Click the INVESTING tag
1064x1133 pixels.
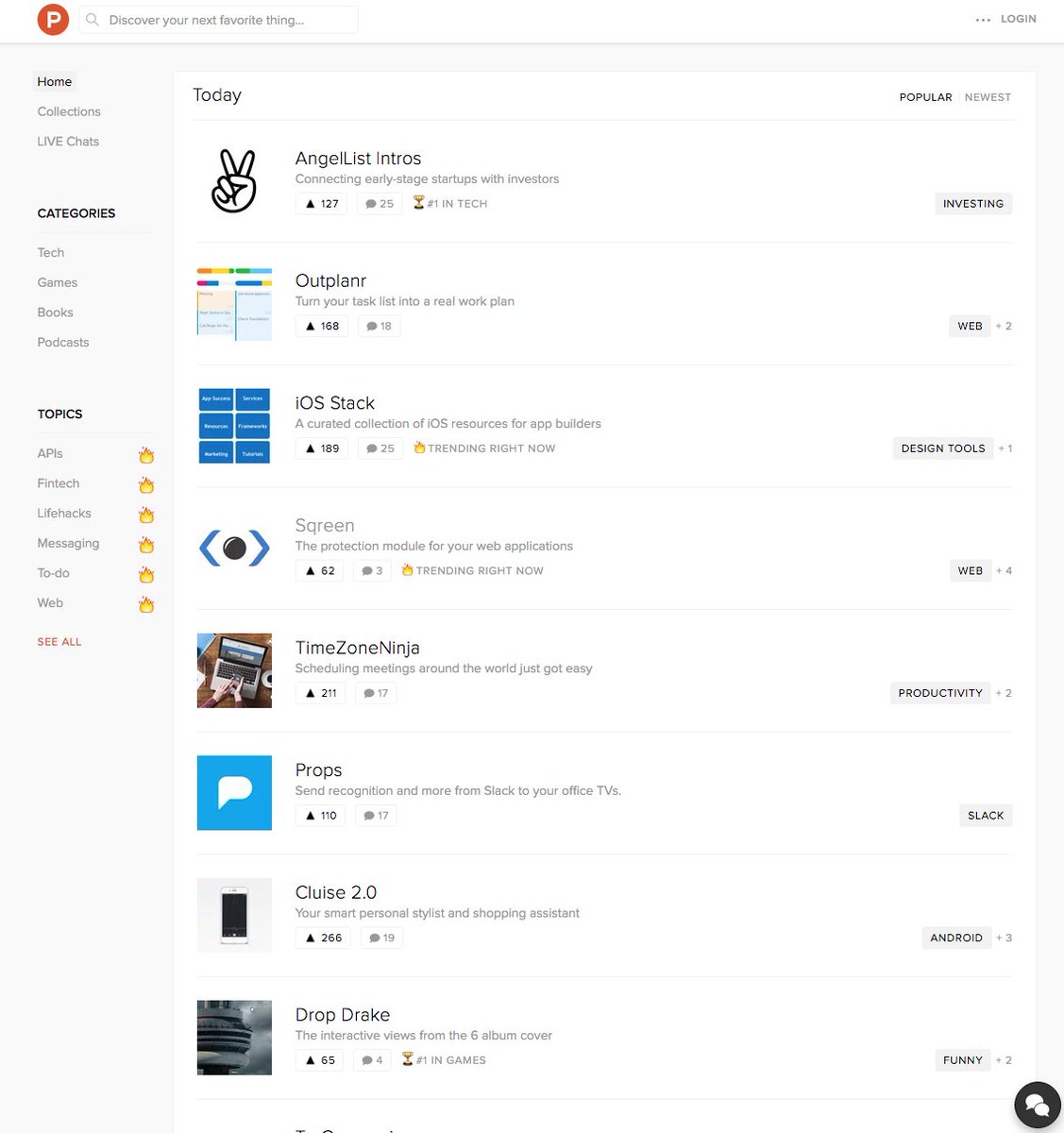(x=973, y=204)
